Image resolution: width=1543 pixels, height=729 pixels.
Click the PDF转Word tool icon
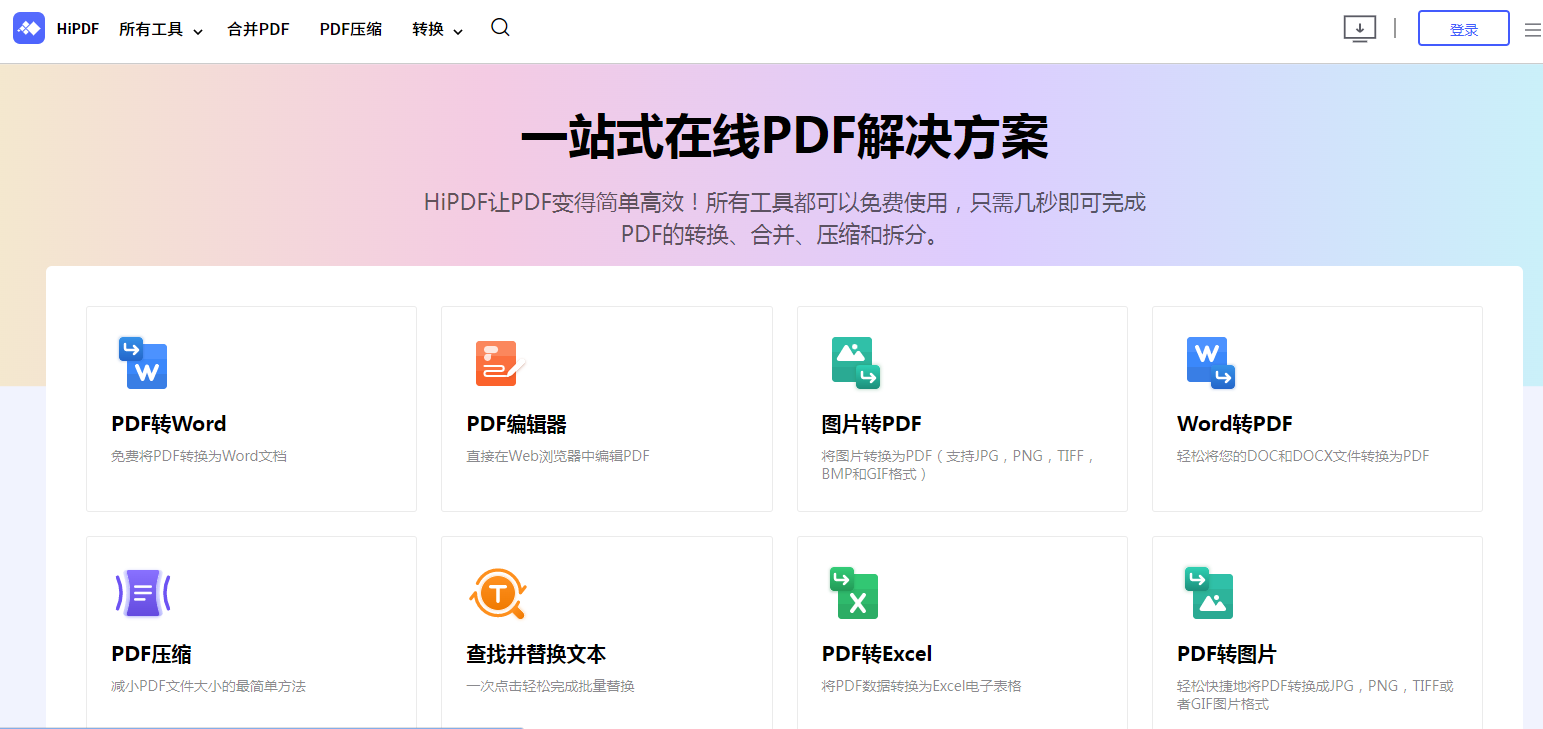tap(143, 362)
